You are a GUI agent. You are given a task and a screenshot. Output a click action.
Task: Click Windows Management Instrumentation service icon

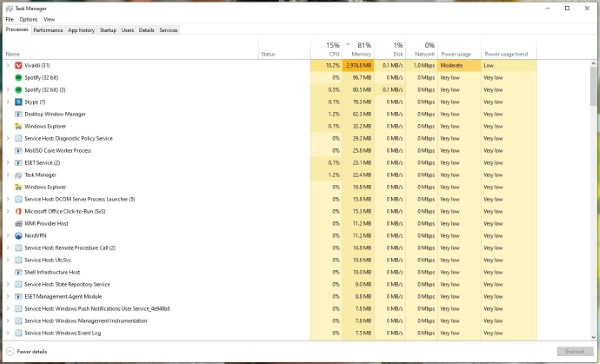point(18,321)
